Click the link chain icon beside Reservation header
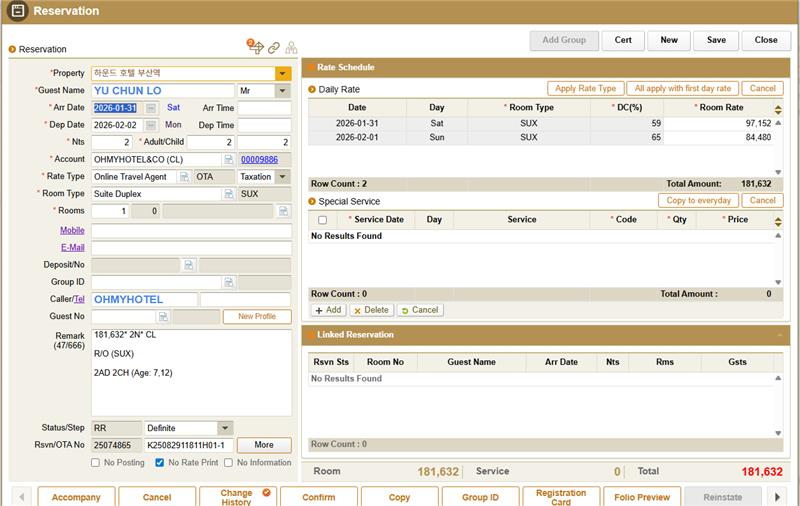This screenshot has height=506, width=800. click(x=273, y=48)
